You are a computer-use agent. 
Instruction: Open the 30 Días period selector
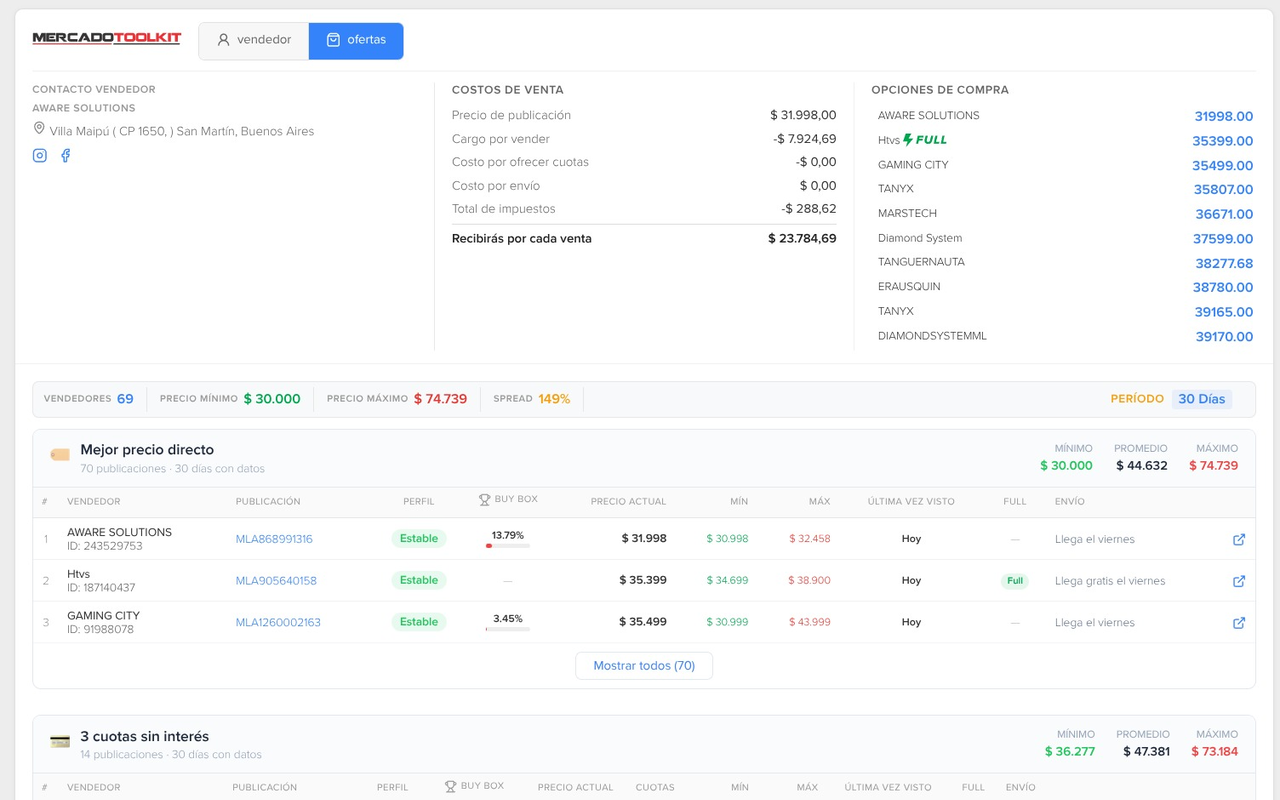1201,399
